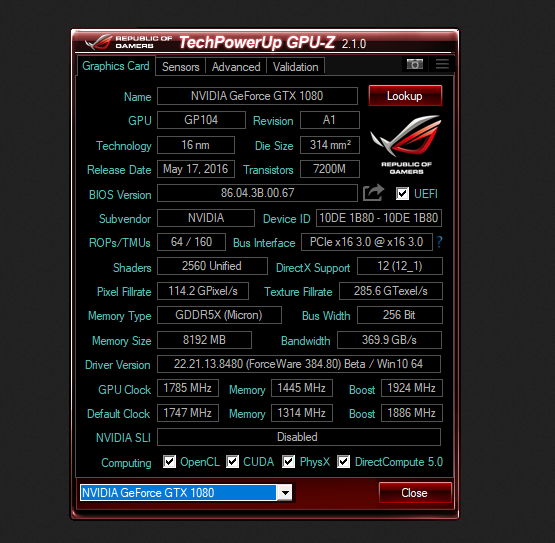Viewport: 555px width, 543px height.
Task: Click the Name field NVIDIA GeForce GTX 1080
Action: click(x=257, y=96)
